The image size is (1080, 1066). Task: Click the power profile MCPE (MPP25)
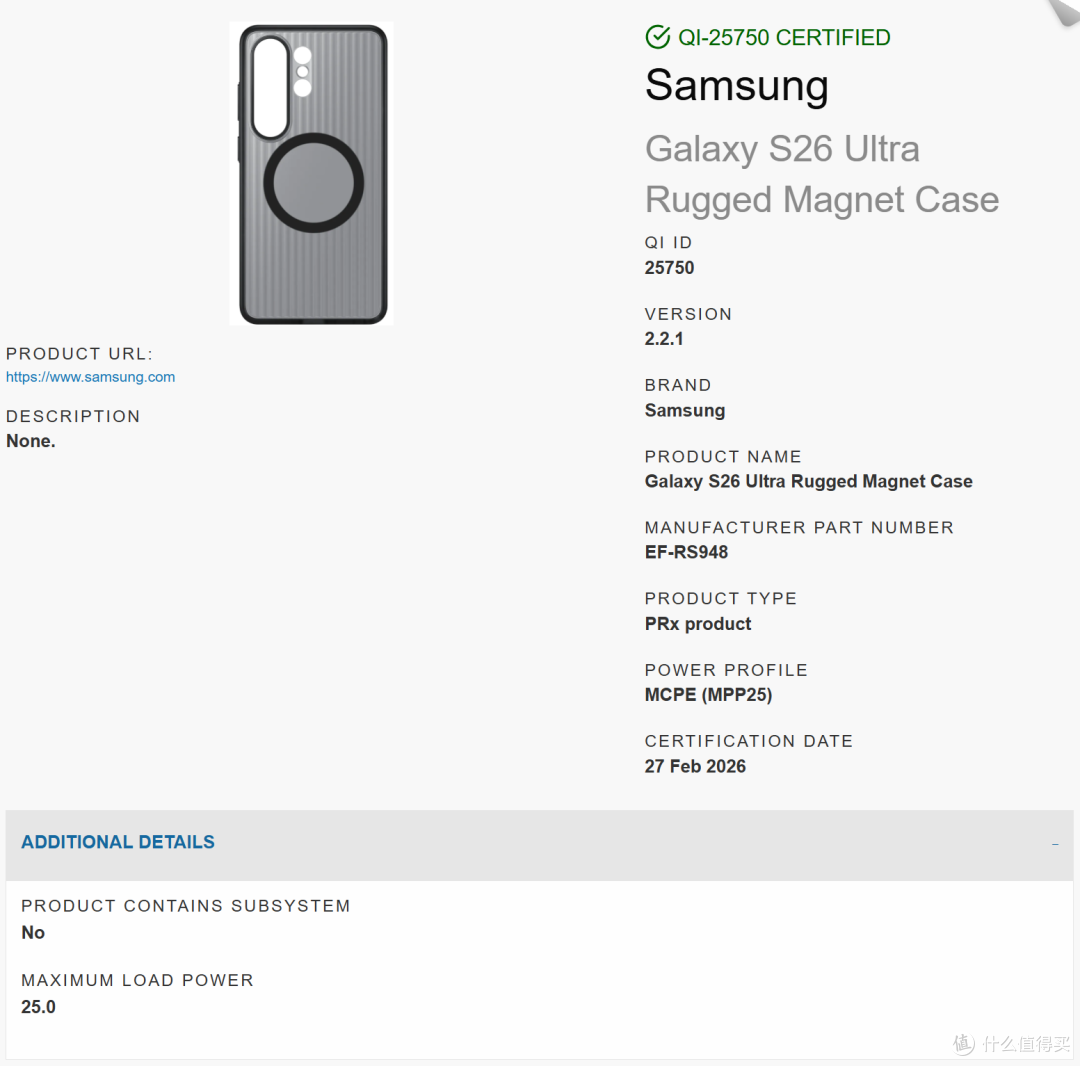[x=708, y=695]
